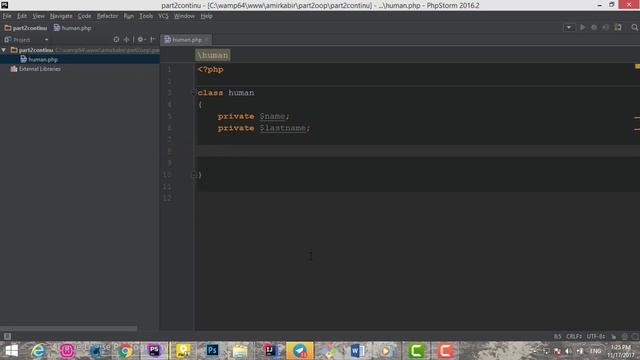
Task: Click the closing brace fold marker
Action: click(x=195, y=175)
